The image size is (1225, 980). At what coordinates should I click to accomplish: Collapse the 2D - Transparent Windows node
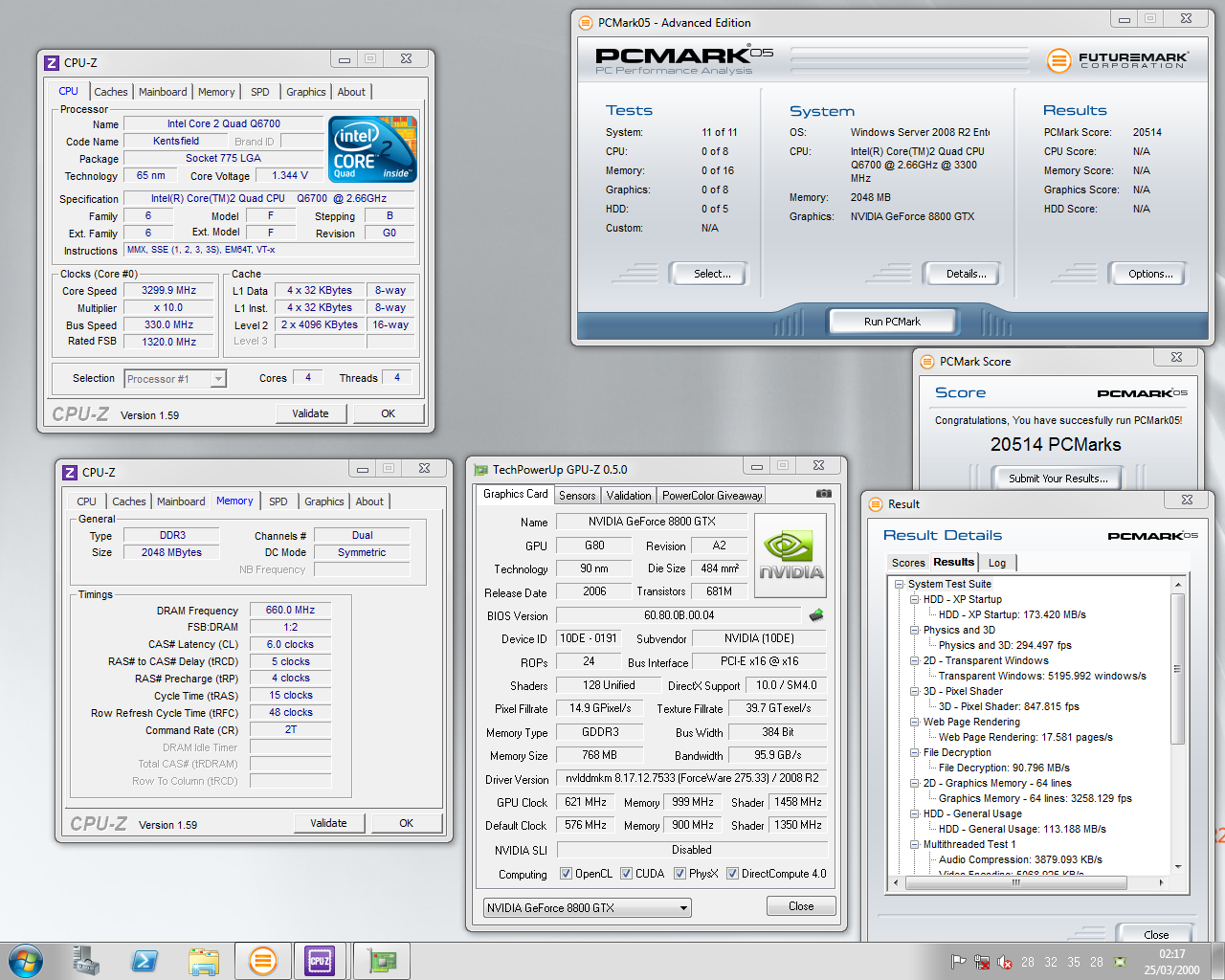(914, 661)
